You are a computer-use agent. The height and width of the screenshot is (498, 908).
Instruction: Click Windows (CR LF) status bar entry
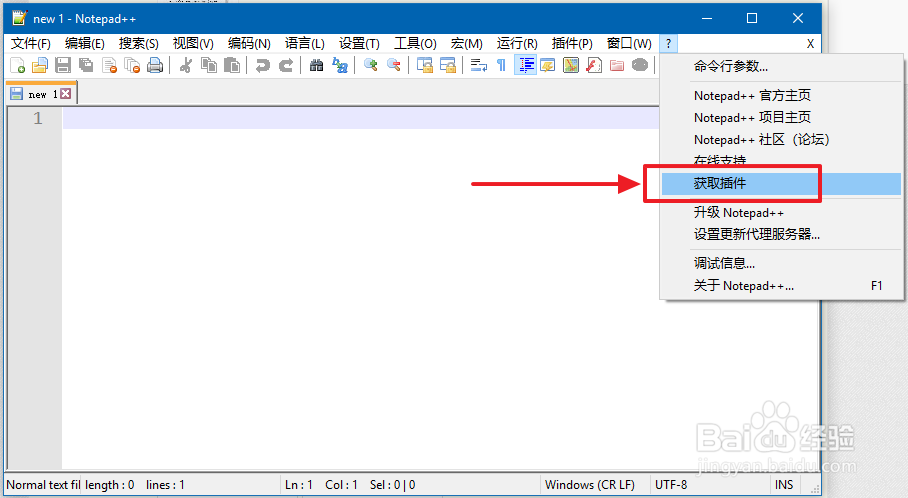point(590,485)
